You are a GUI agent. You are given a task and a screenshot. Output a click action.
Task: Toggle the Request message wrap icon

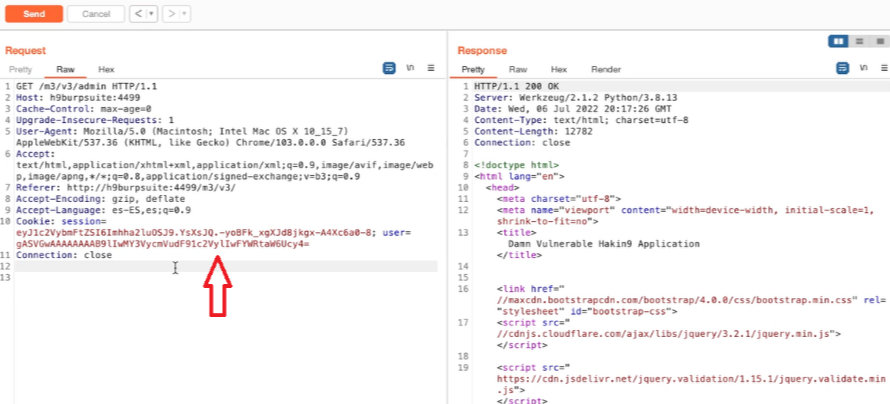point(389,68)
